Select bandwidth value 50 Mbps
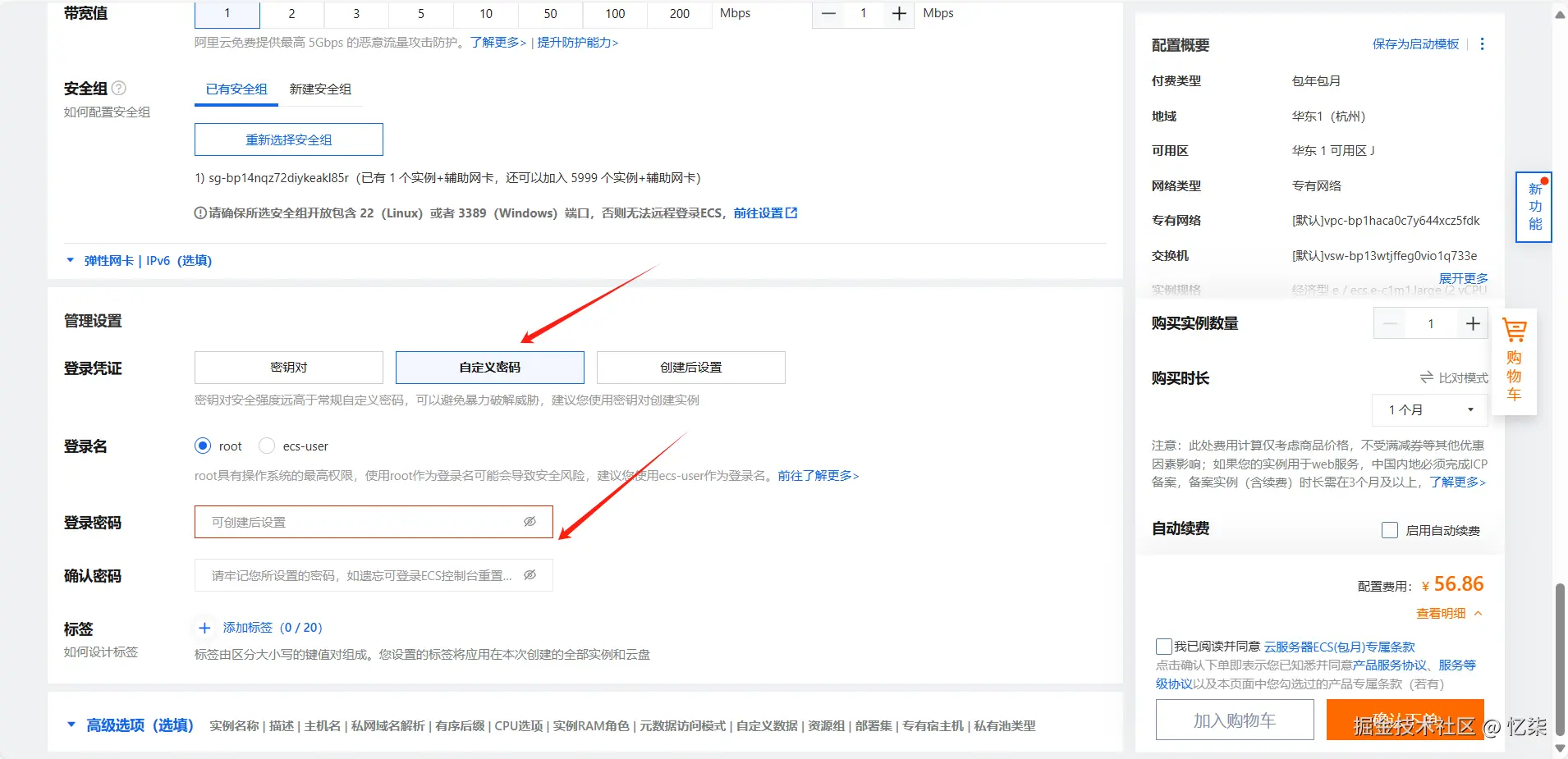The image size is (1568, 759). [x=550, y=13]
